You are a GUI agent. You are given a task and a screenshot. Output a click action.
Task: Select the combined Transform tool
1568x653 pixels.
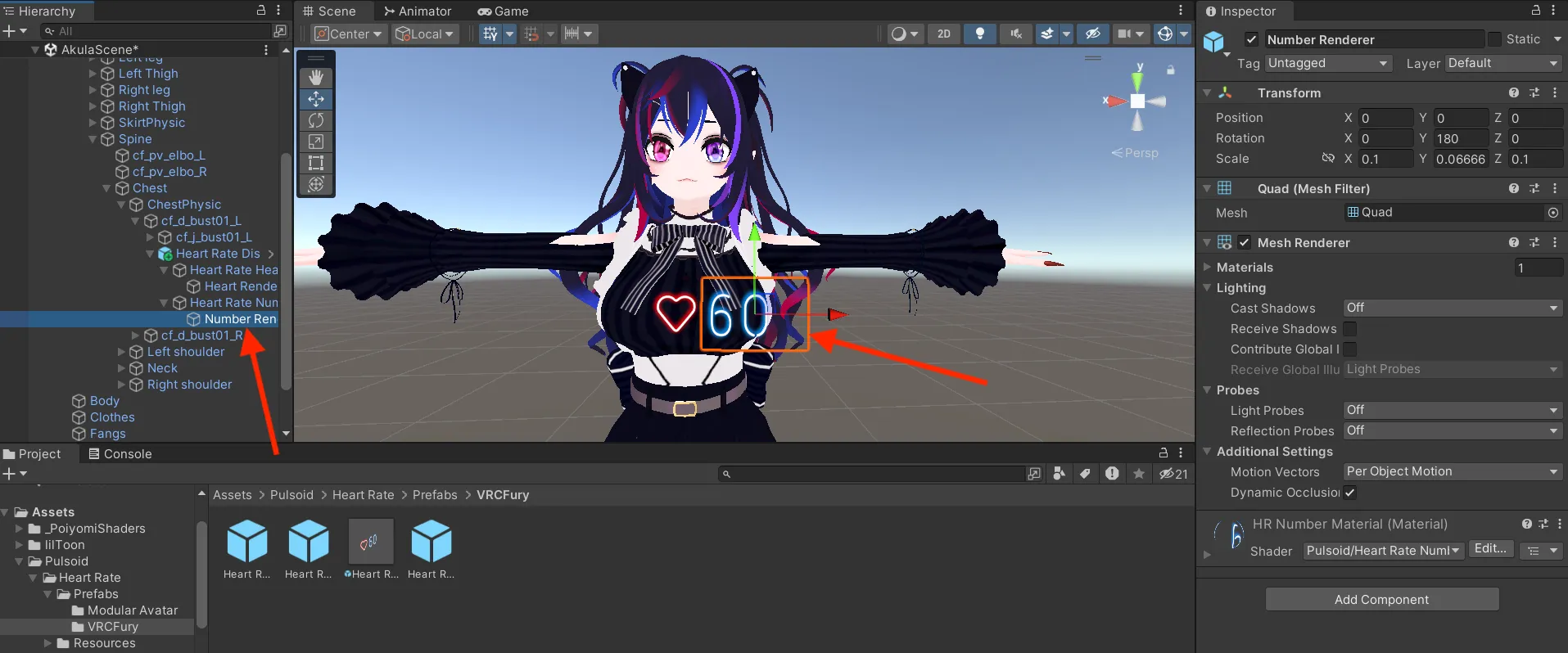click(x=316, y=184)
